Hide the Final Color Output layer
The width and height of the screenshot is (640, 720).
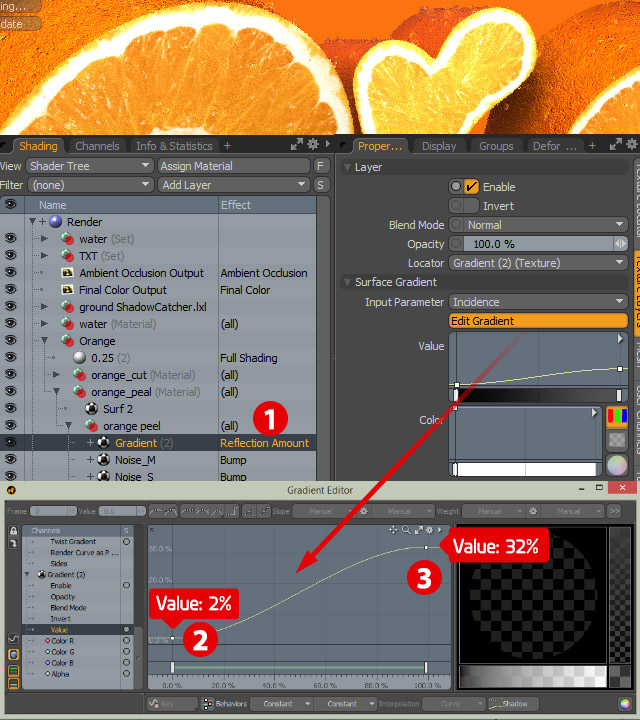[11, 289]
